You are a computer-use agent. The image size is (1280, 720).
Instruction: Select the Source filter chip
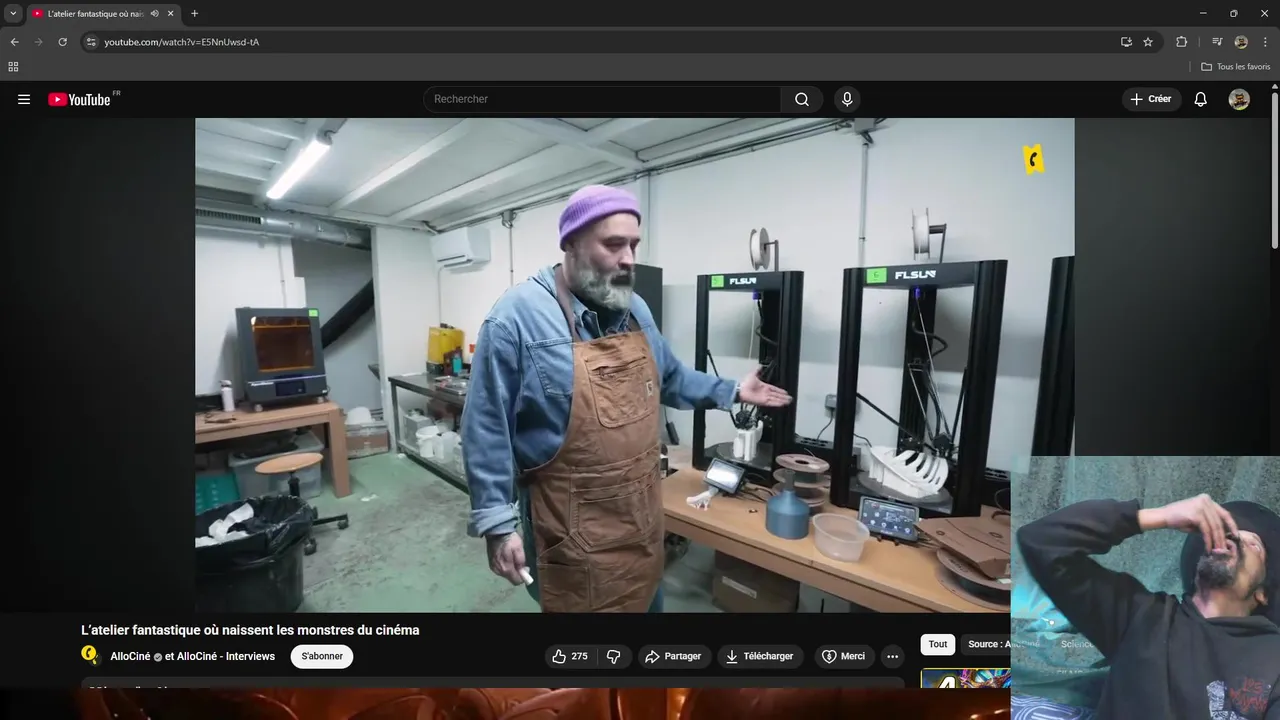coord(988,644)
